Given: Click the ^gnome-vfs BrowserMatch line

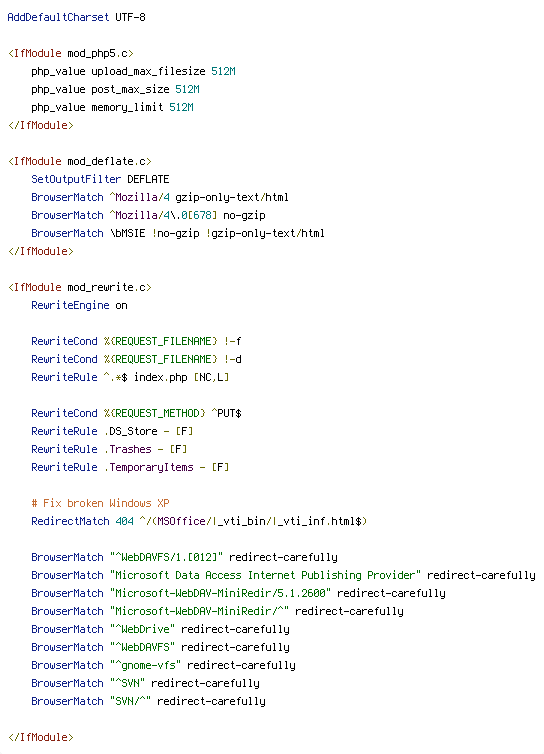Looking at the screenshot, I should [x=163, y=665].
